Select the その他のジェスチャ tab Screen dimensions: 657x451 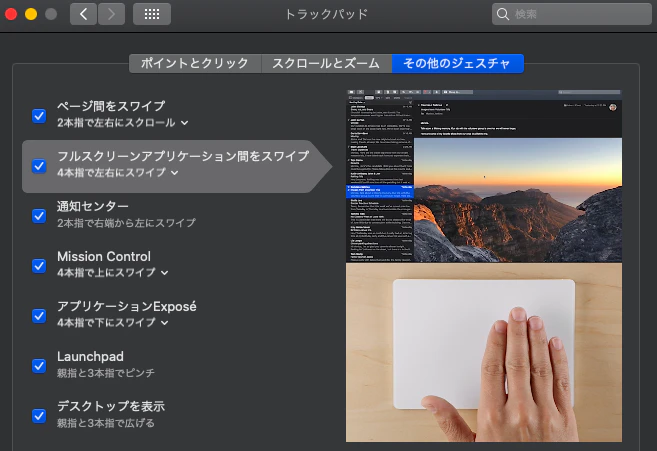[x=458, y=63]
